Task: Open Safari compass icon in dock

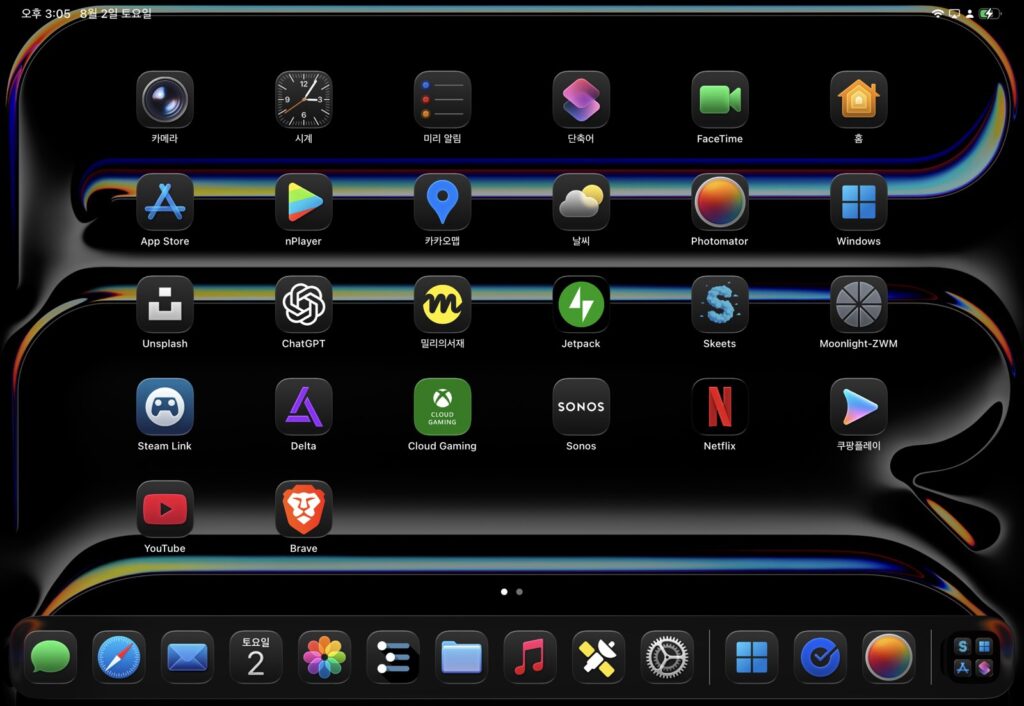Action: click(x=119, y=657)
